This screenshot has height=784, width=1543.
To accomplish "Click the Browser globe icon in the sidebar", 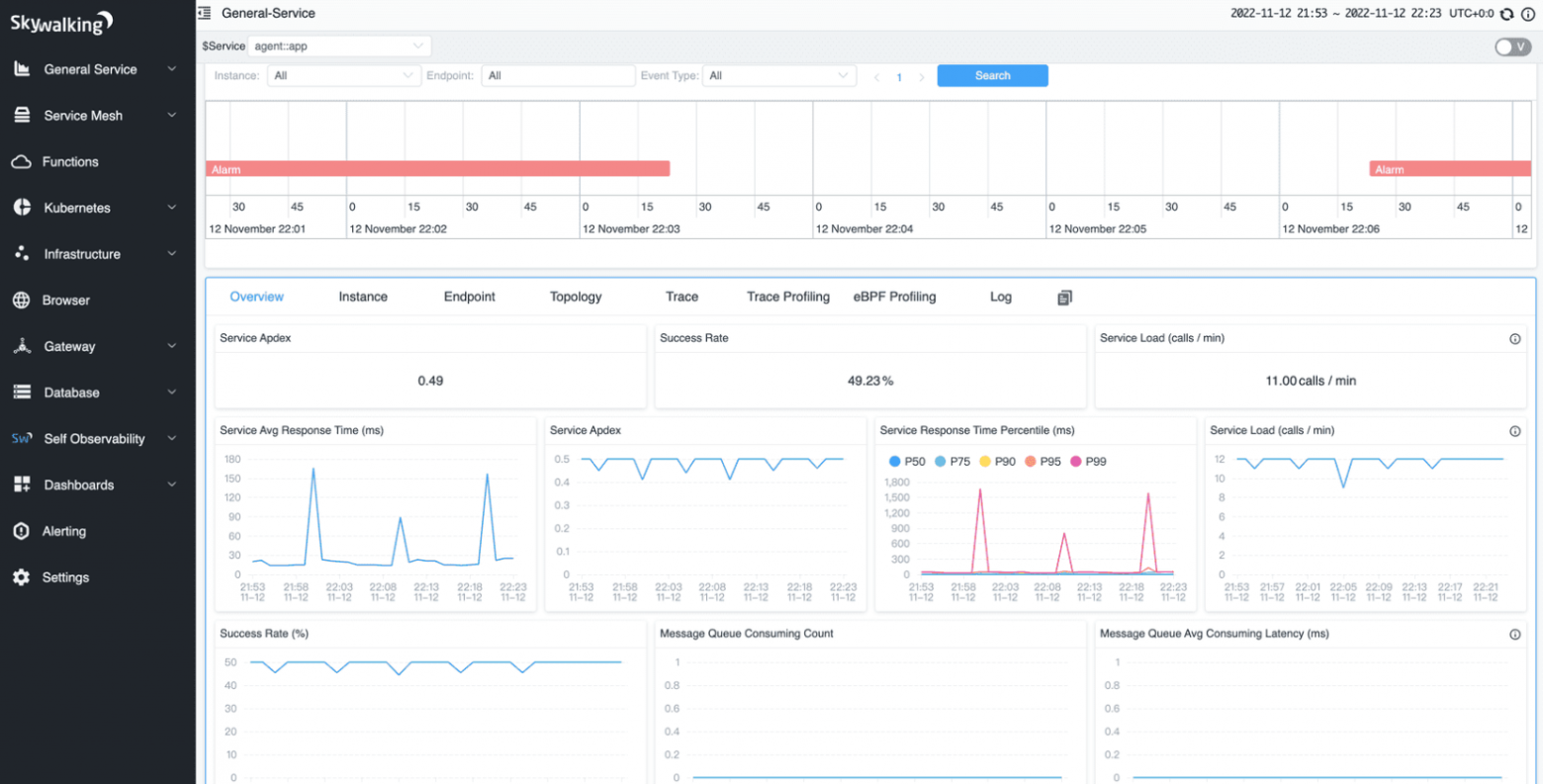I will point(21,301).
